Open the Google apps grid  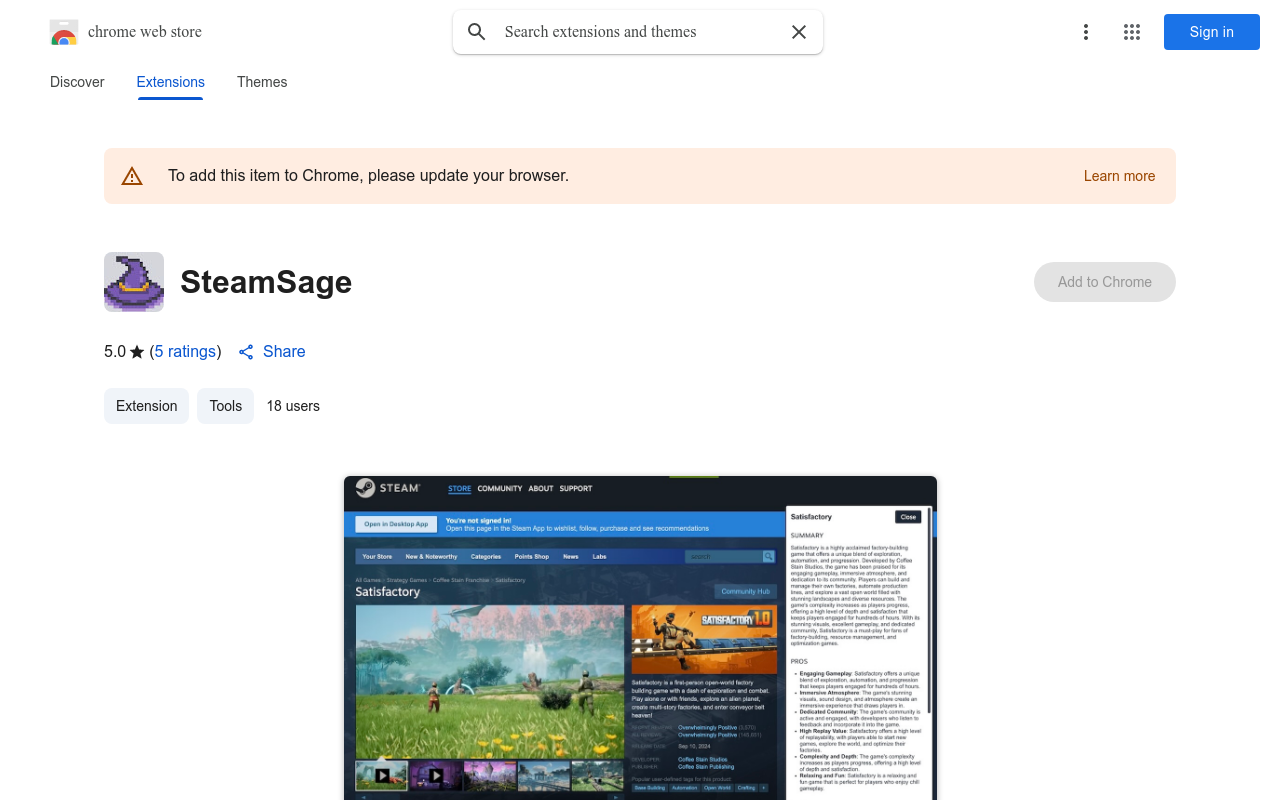(x=1132, y=32)
